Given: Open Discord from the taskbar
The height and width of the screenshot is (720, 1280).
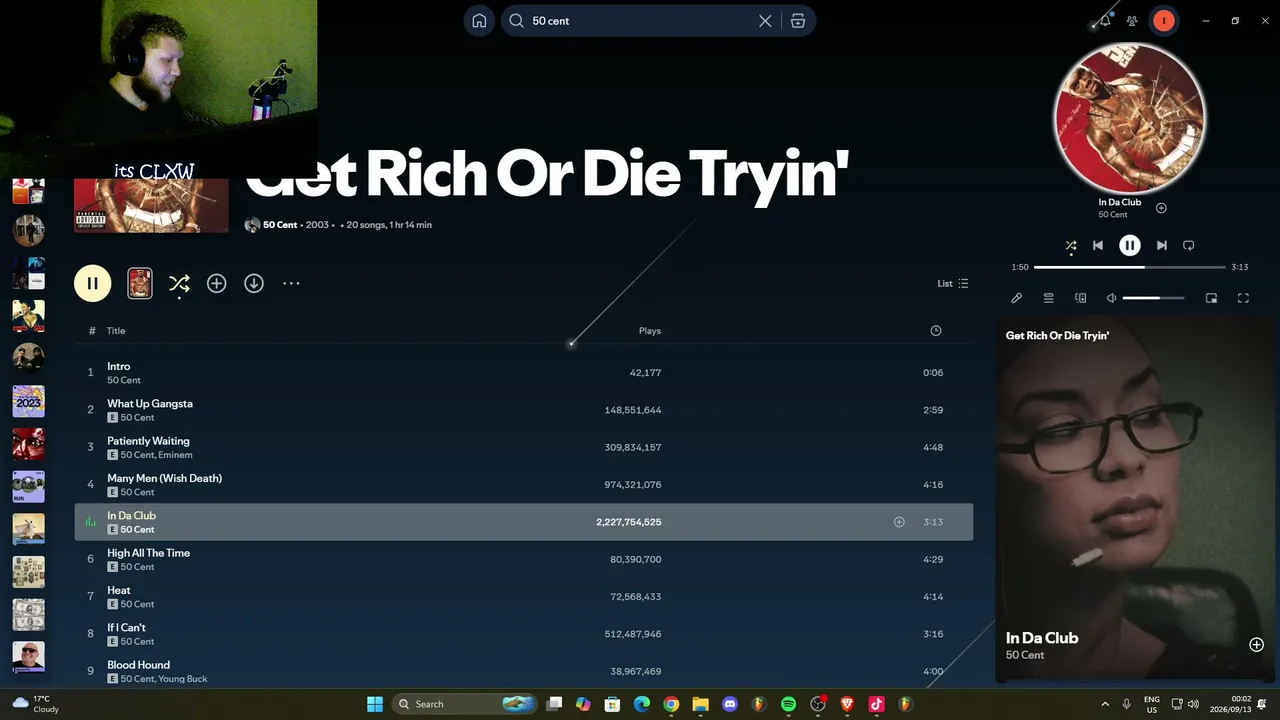Looking at the screenshot, I should coord(730,704).
